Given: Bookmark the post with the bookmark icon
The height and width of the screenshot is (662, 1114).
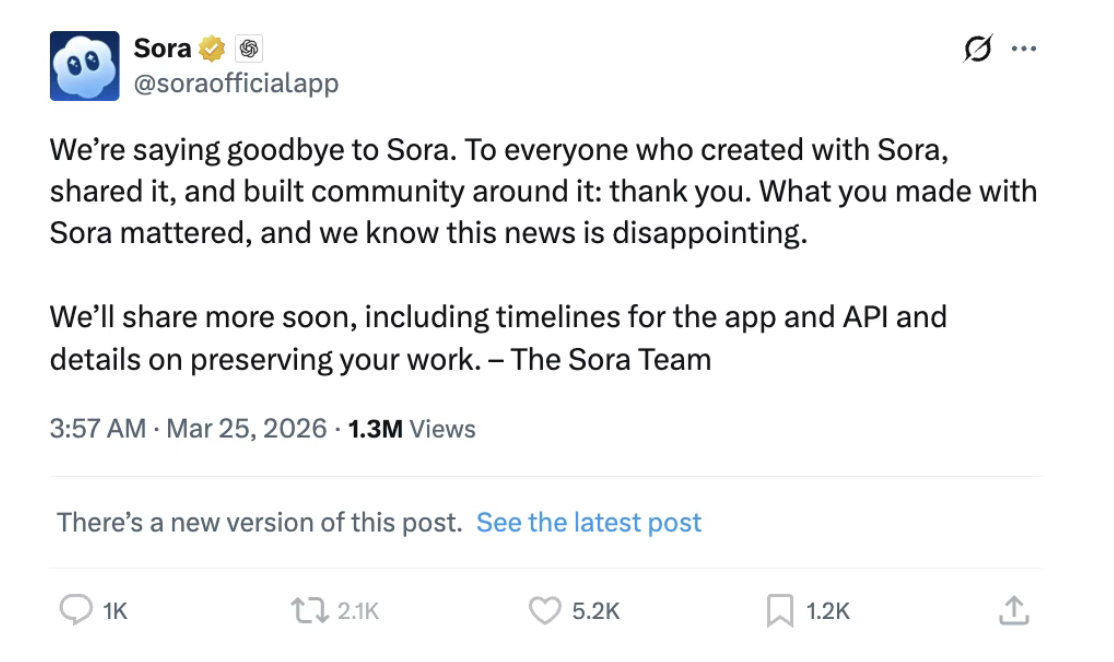Looking at the screenshot, I should [780, 610].
